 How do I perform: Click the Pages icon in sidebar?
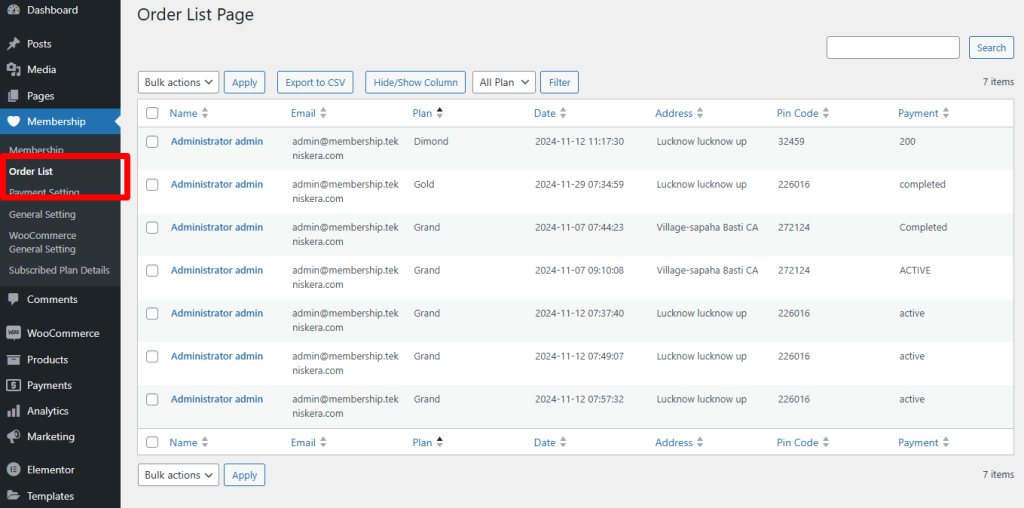point(13,96)
